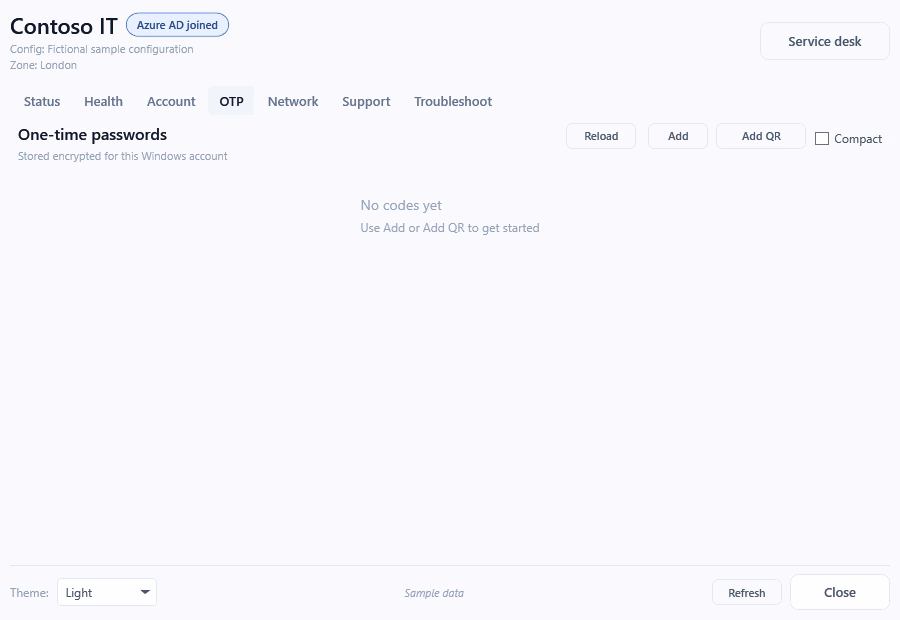Click 'Stored encrypted for this Windows account'

(122, 156)
